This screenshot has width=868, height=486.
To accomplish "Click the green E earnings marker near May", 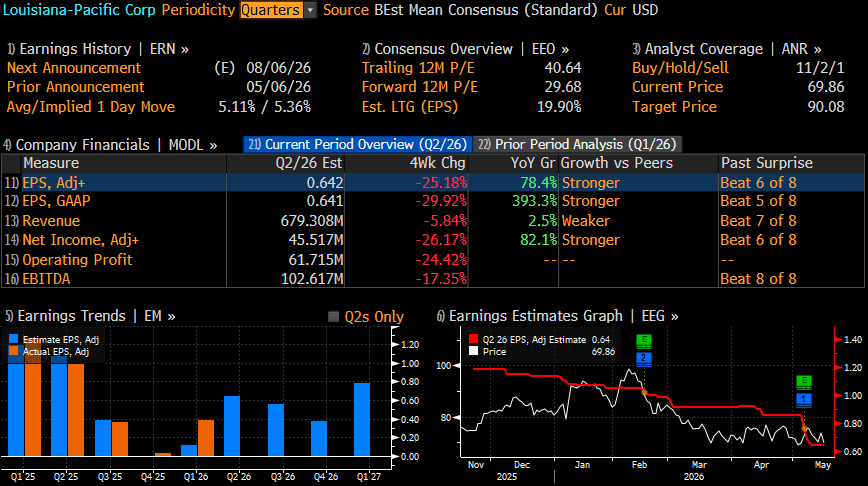I will (x=804, y=382).
